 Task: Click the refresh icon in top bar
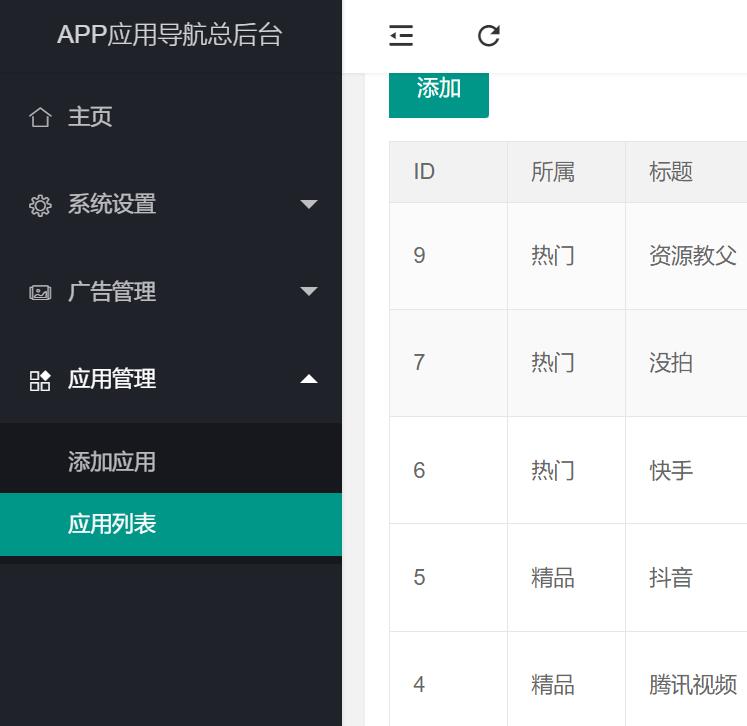[488, 36]
